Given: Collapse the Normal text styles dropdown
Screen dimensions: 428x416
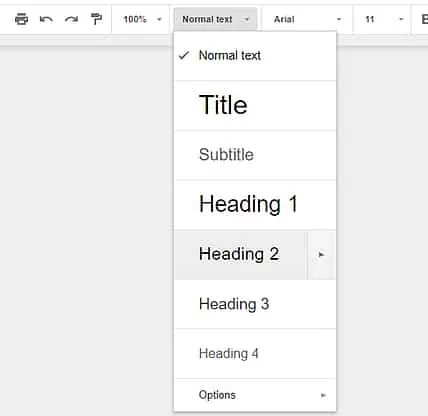Looking at the screenshot, I should tap(215, 19).
